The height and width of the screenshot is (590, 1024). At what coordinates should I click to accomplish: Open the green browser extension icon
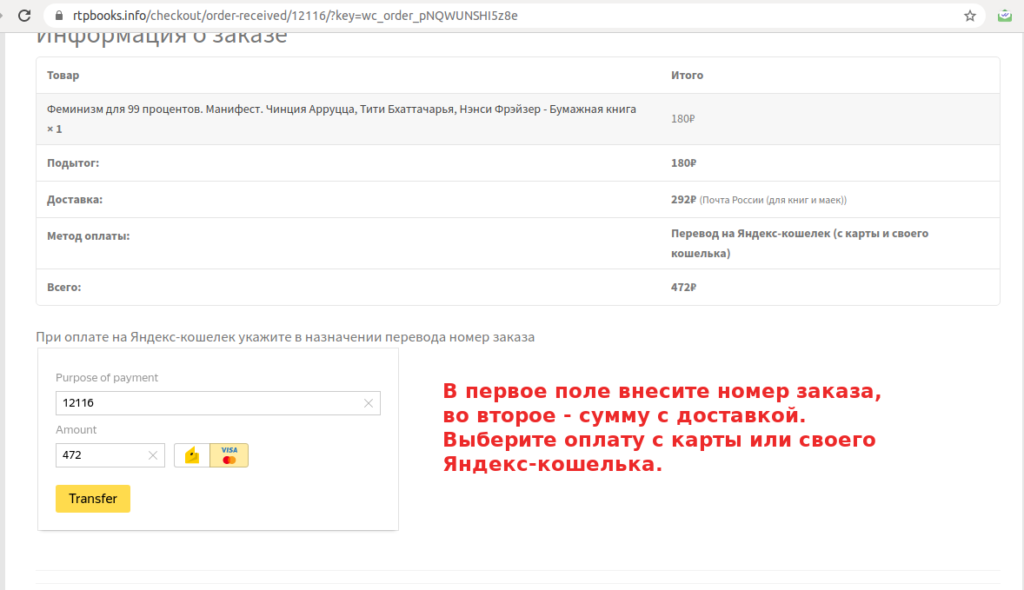(1004, 16)
